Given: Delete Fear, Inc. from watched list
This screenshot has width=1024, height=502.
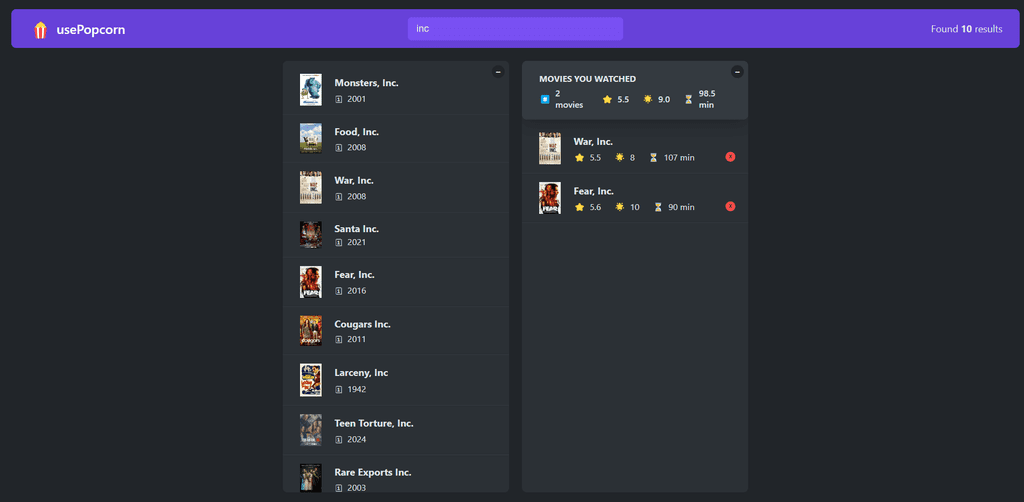Looking at the screenshot, I should [730, 206].
